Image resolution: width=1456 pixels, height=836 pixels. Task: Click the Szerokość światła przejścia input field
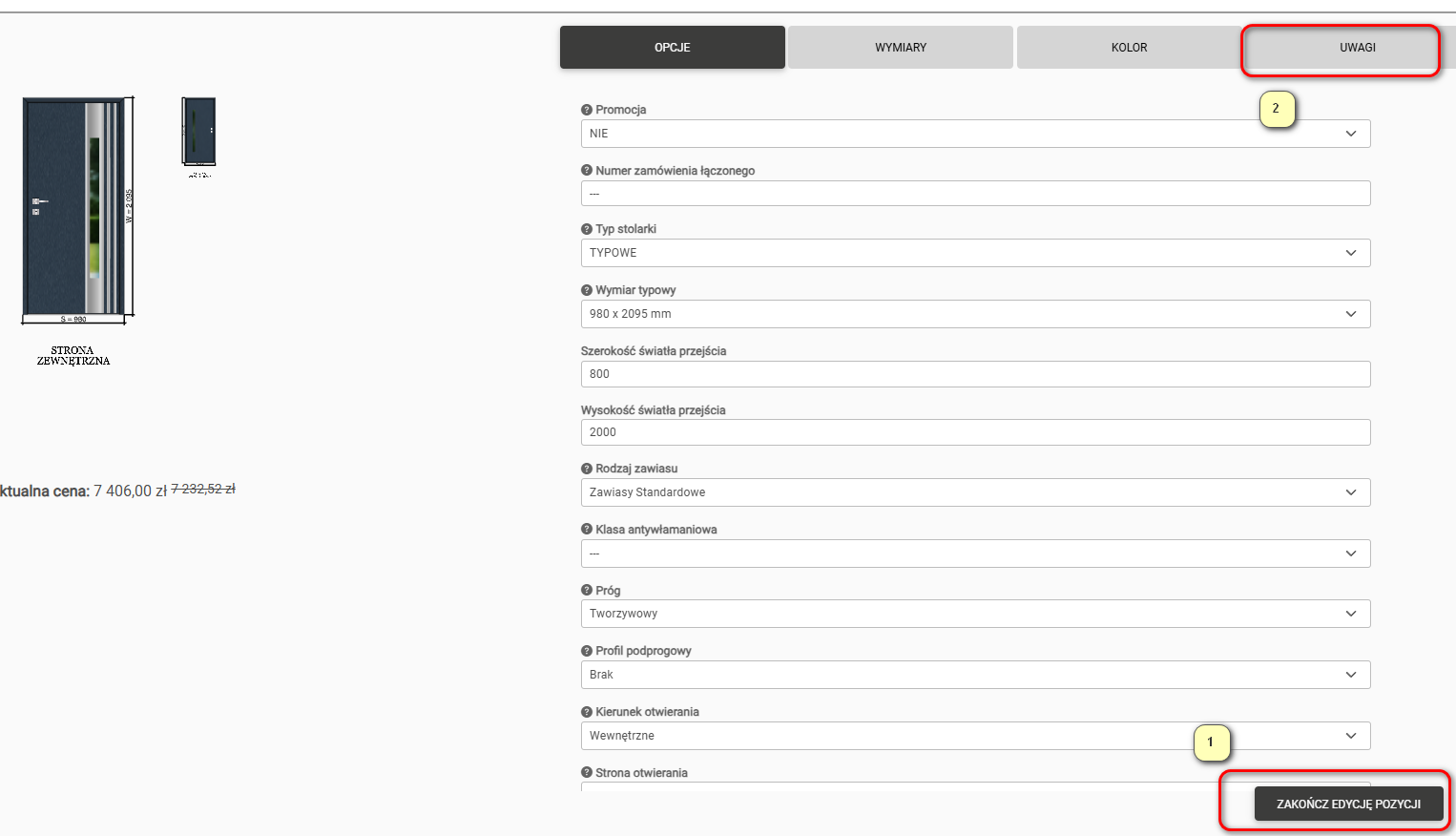[975, 374]
